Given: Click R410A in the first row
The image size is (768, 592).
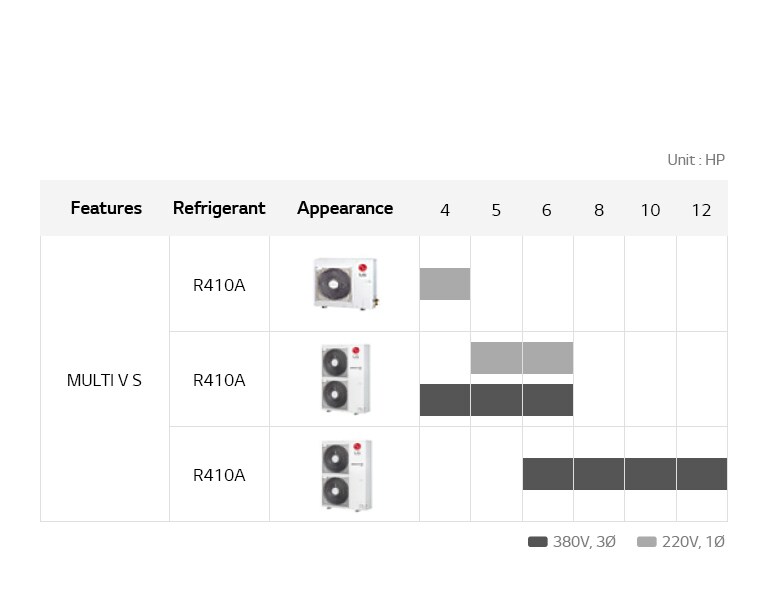Looking at the screenshot, I should (219, 285).
